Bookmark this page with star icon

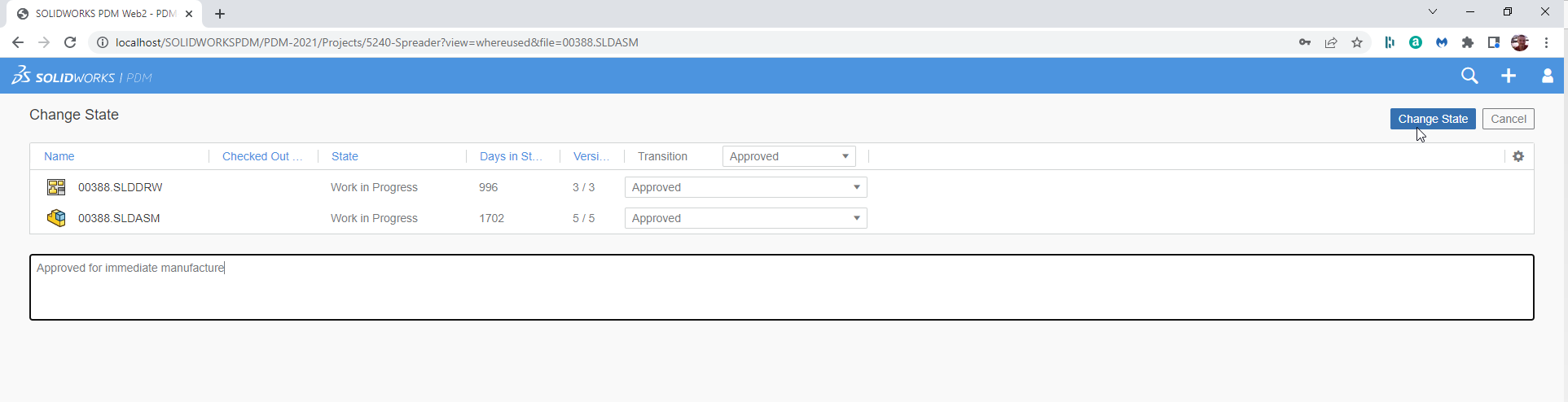click(1357, 42)
